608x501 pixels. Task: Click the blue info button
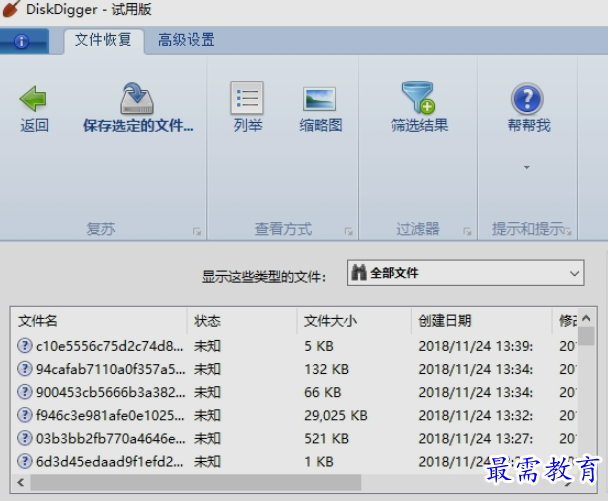pyautogui.click(x=21, y=41)
